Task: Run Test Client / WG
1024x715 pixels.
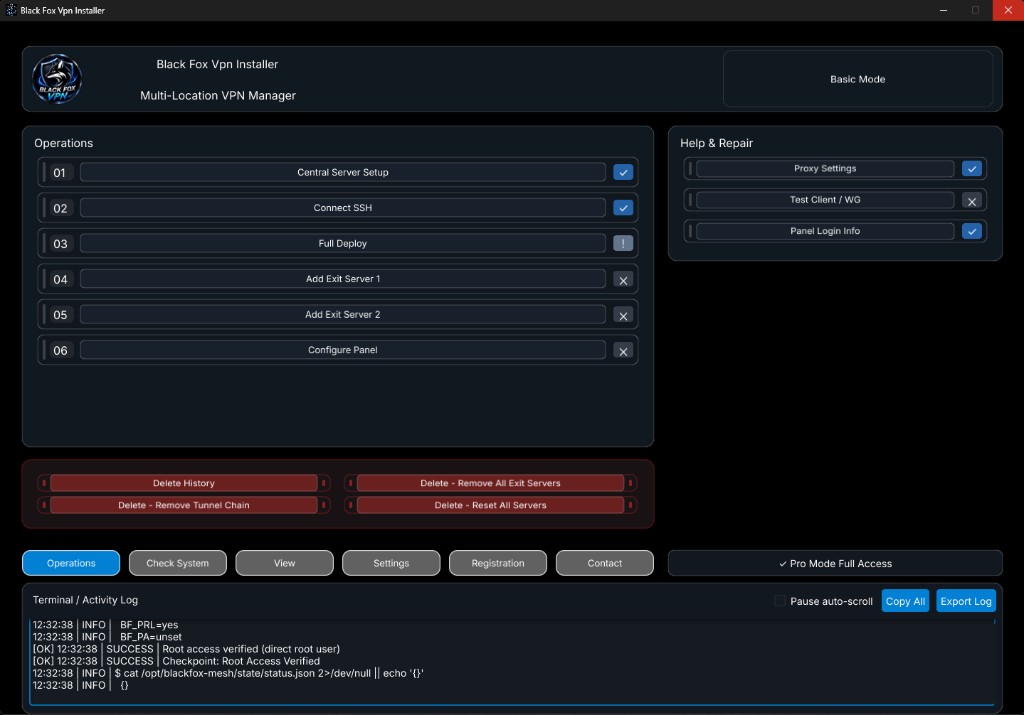Action: pos(825,200)
